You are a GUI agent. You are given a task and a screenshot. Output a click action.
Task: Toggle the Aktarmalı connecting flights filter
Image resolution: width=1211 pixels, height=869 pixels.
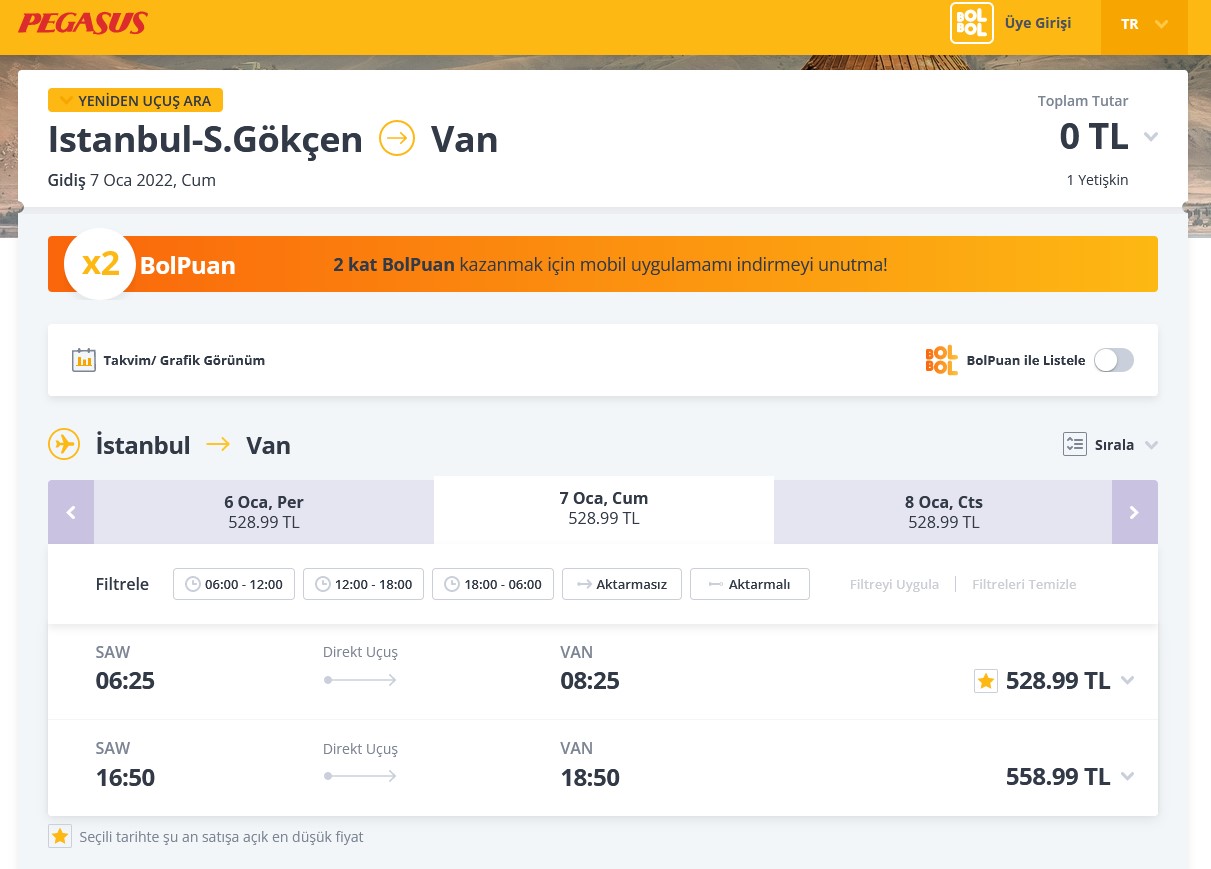point(750,584)
